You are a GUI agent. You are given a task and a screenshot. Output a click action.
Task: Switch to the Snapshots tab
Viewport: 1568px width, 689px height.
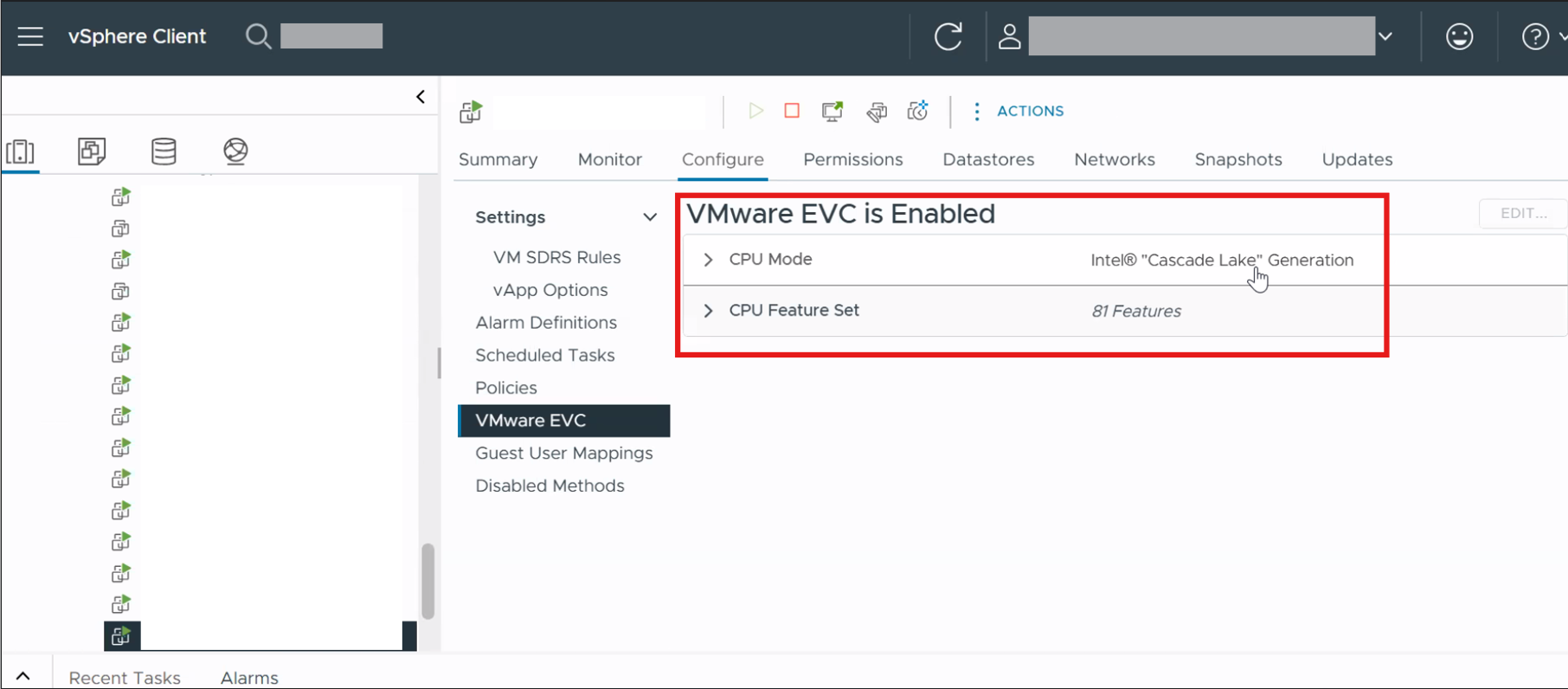pyautogui.click(x=1237, y=159)
